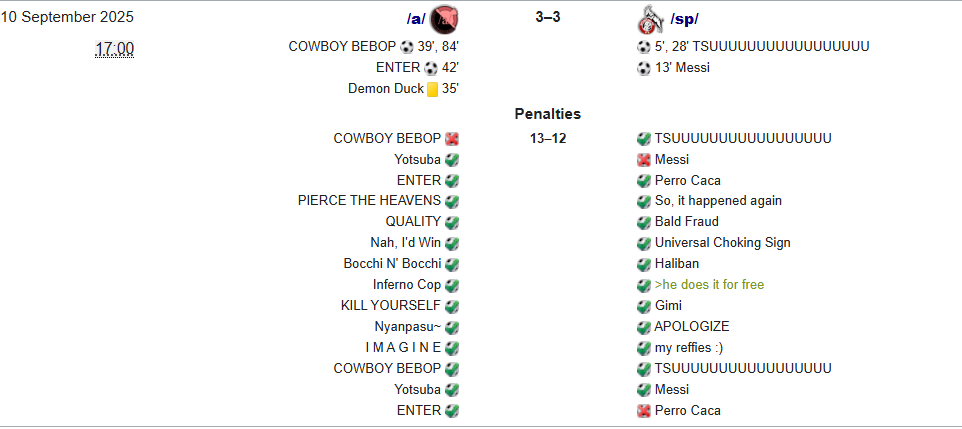Open the /a/ team link

(x=415, y=19)
